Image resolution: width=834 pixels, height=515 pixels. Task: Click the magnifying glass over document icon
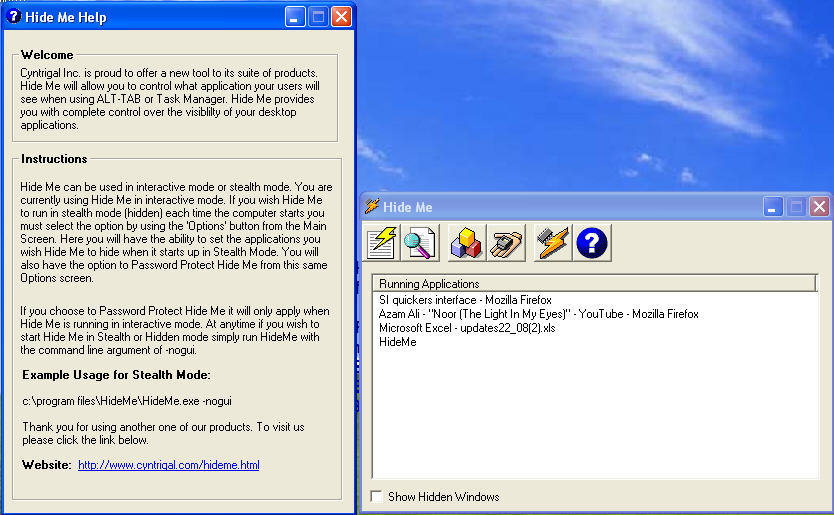coord(420,243)
